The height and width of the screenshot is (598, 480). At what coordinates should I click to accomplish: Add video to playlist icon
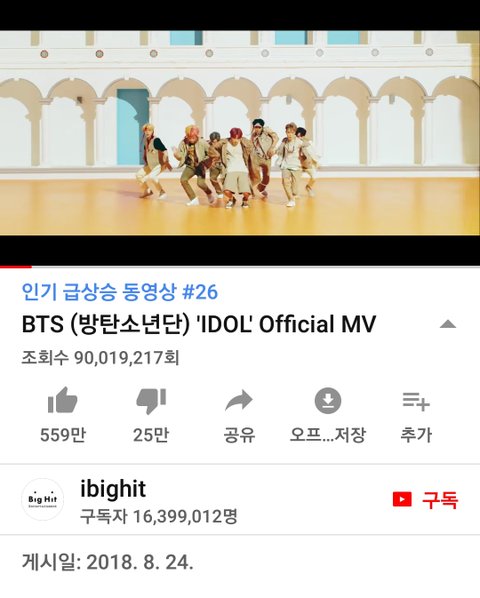pyautogui.click(x=416, y=401)
